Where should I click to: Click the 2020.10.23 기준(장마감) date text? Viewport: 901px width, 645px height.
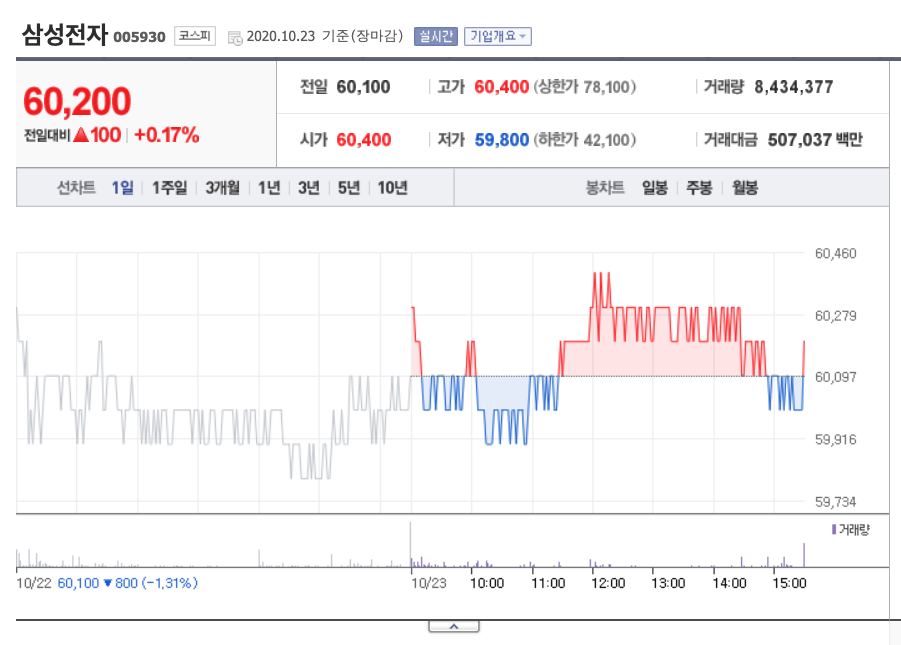pos(325,36)
